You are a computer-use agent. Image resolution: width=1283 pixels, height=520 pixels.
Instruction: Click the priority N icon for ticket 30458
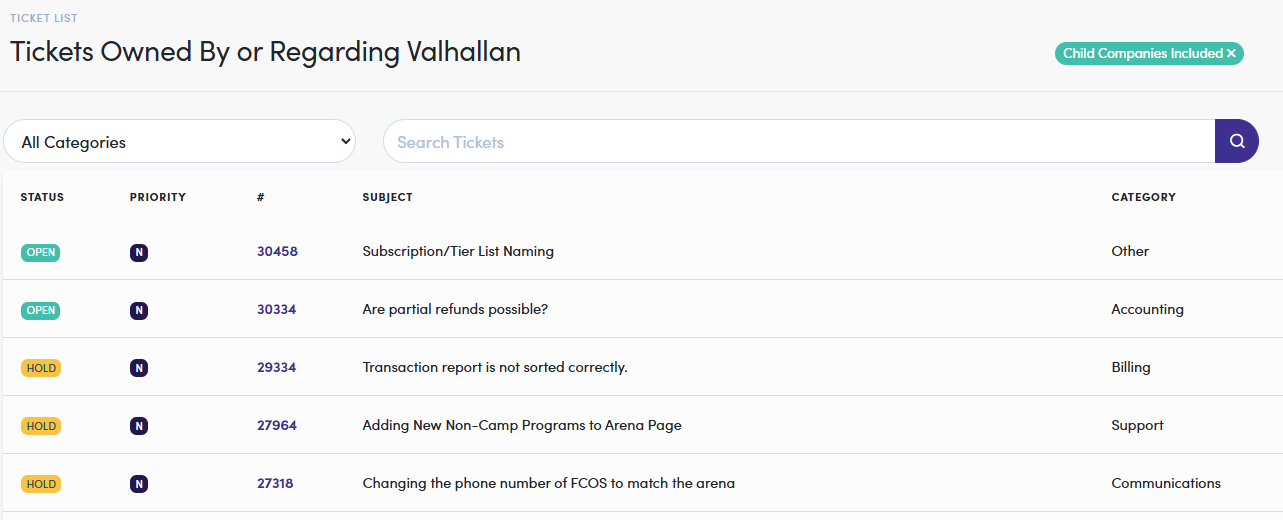coord(139,253)
